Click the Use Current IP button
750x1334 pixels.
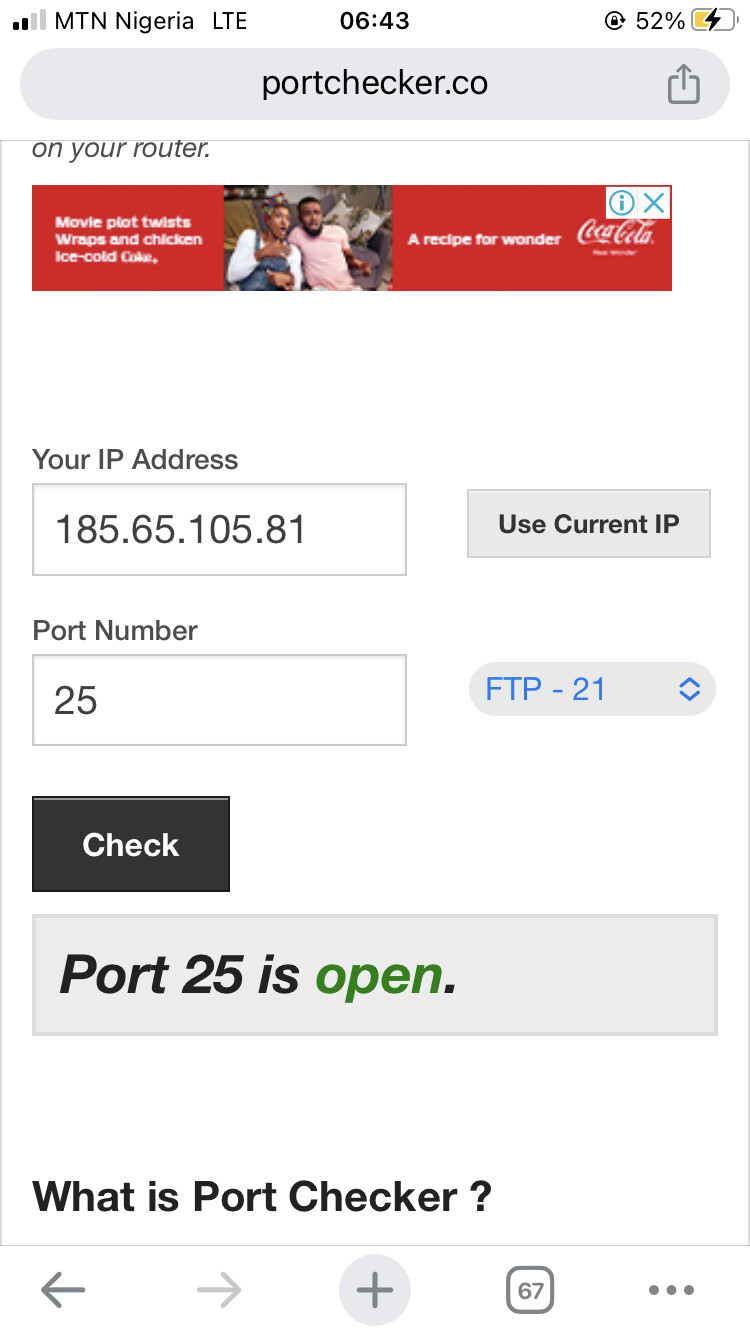coord(588,524)
